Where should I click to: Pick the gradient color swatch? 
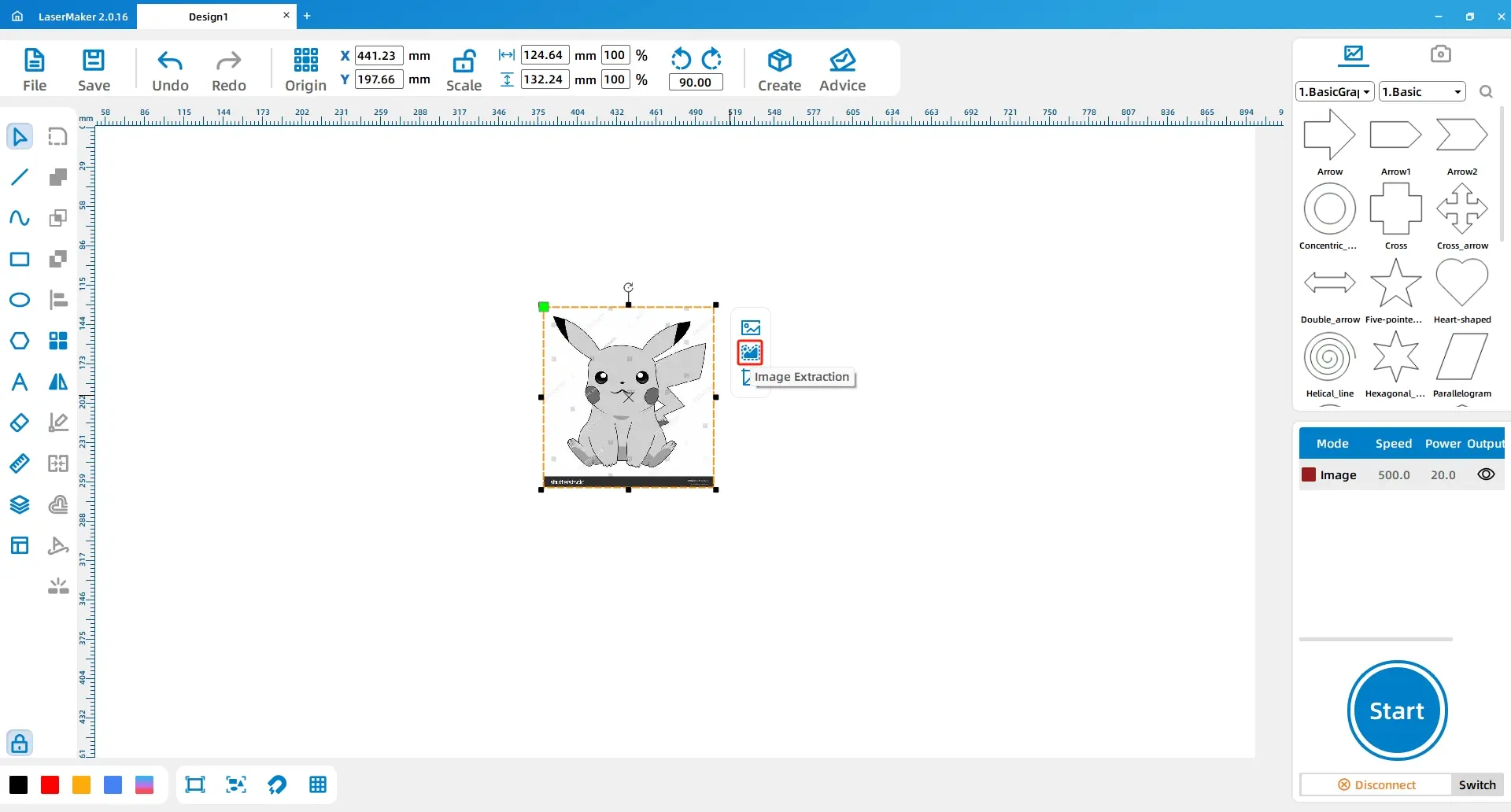[x=144, y=784]
